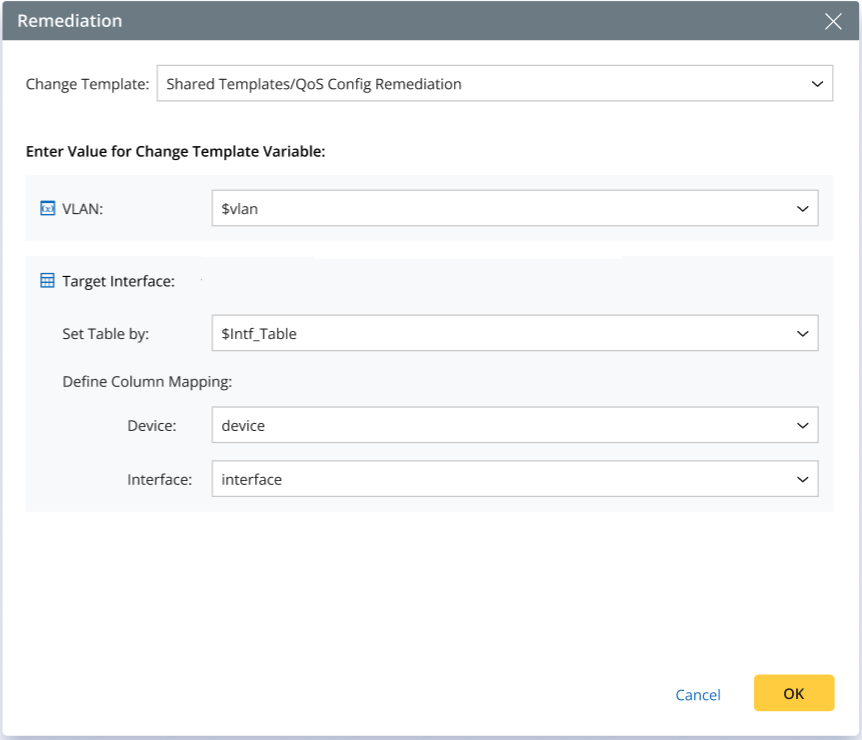Click 'Enter Value for Change Template Variable' heading

(x=176, y=152)
